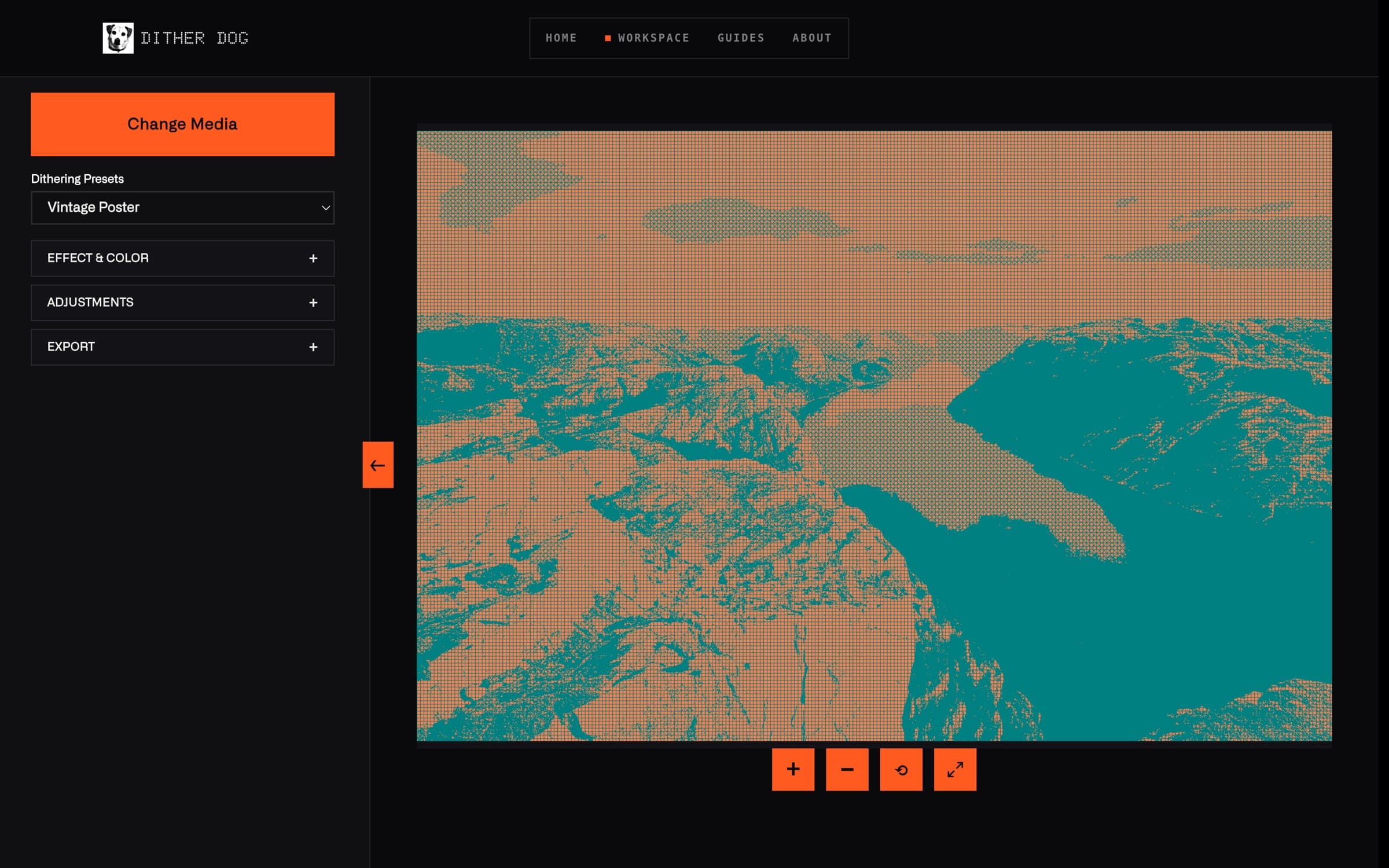Expand the Export section
The height and width of the screenshot is (868, 1389).
182,347
